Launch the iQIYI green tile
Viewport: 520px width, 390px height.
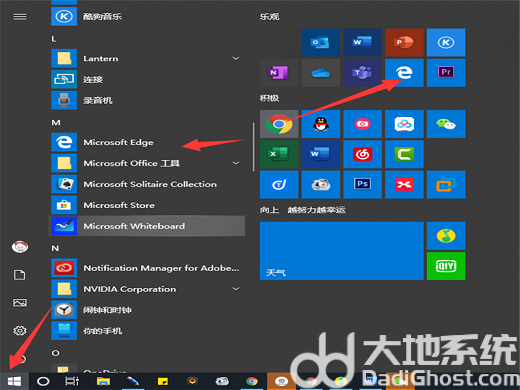pyautogui.click(x=446, y=266)
